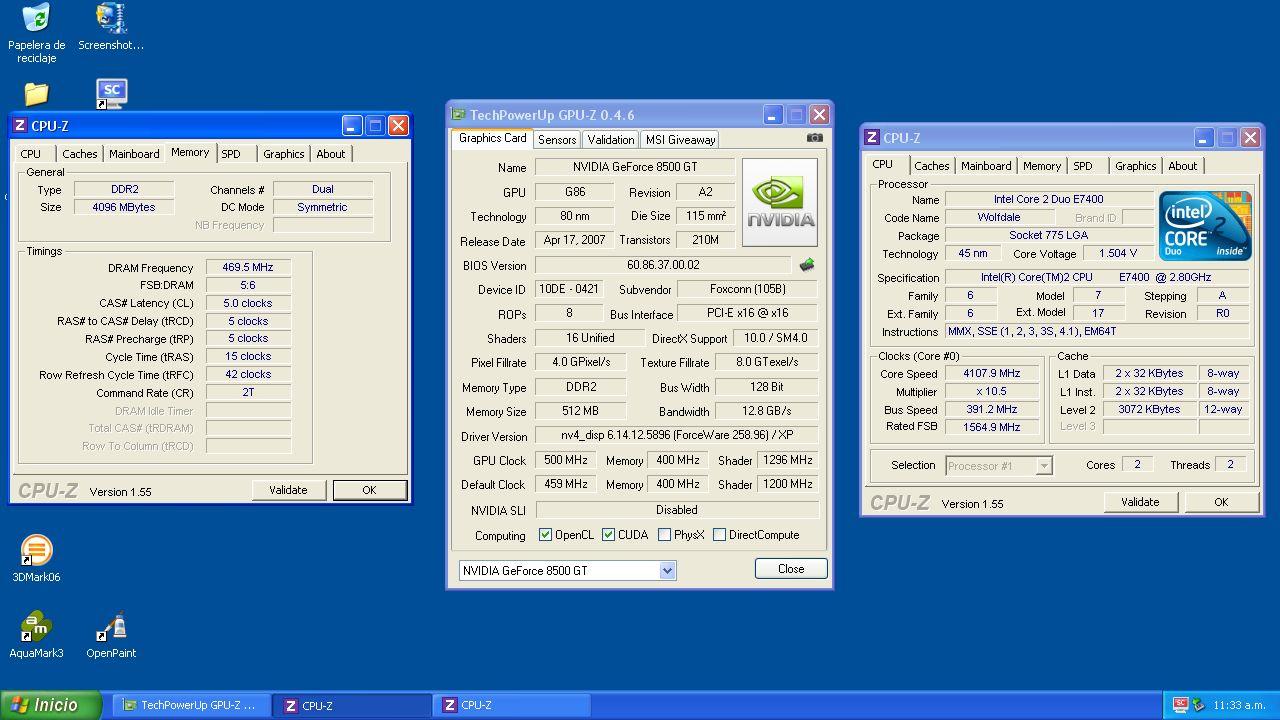
Task: Click the BIOS Version field 60.86.37.00.02
Action: tap(664, 265)
